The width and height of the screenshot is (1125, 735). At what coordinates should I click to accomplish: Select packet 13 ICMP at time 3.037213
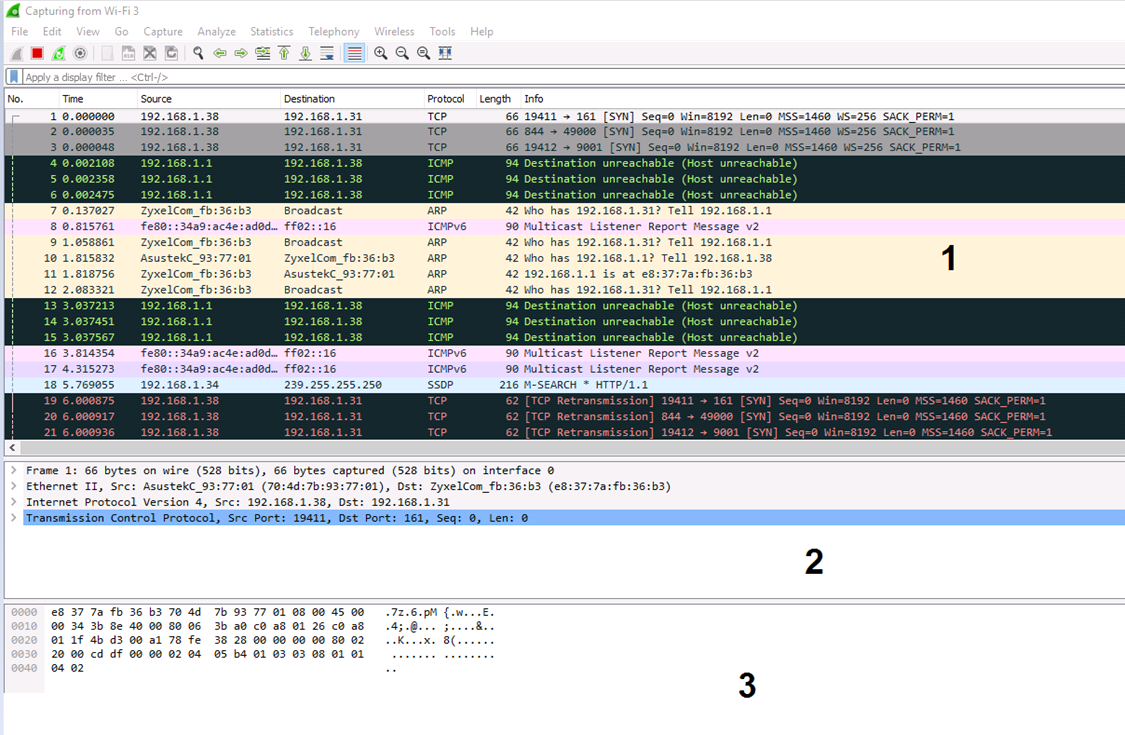click(x=565, y=306)
